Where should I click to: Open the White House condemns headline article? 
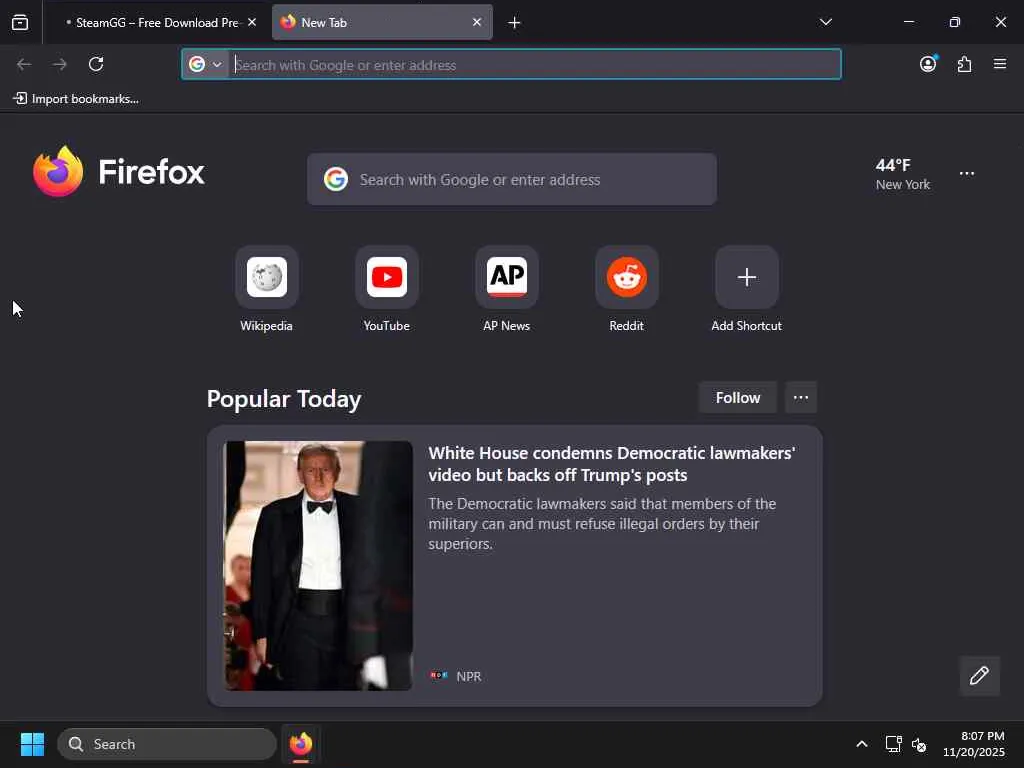[x=612, y=464]
